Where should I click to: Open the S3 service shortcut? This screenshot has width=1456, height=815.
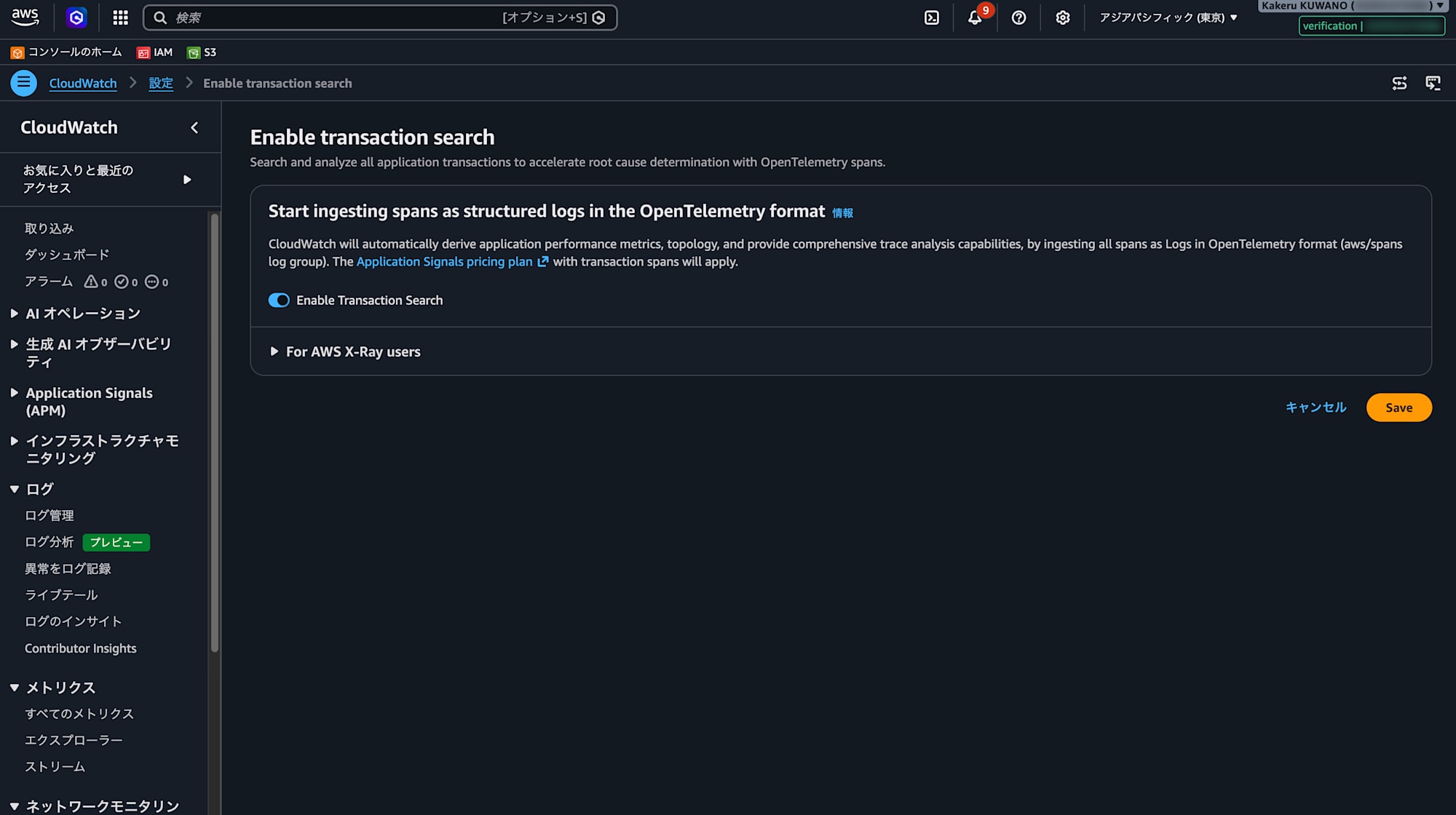(202, 52)
